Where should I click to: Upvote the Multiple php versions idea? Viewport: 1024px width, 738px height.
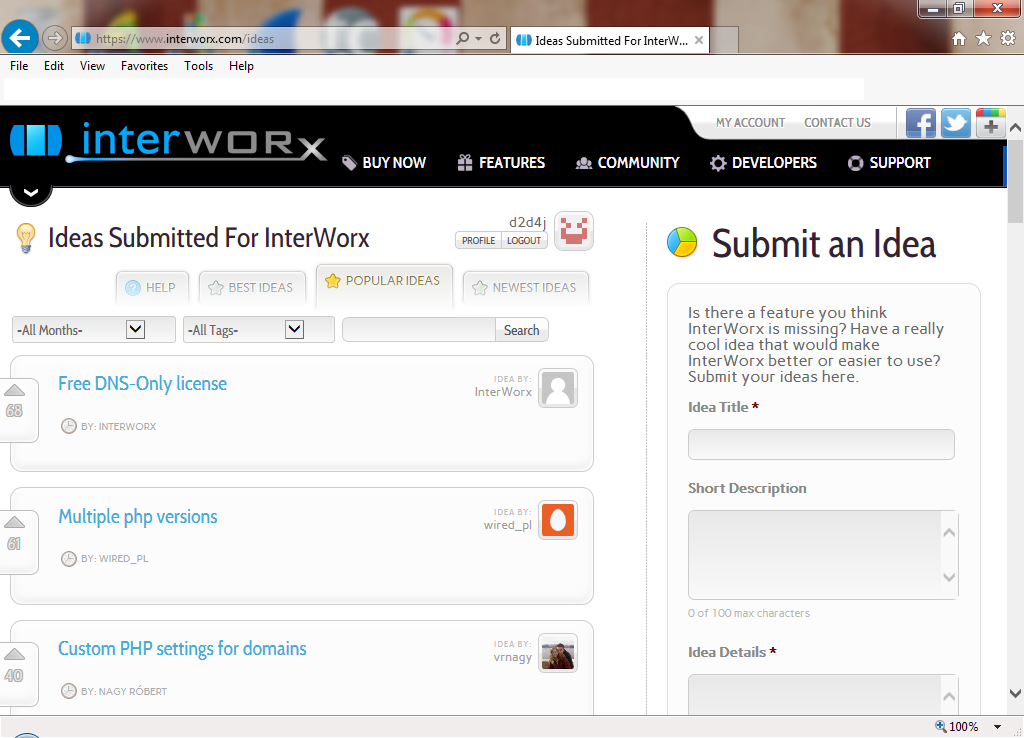[14, 522]
